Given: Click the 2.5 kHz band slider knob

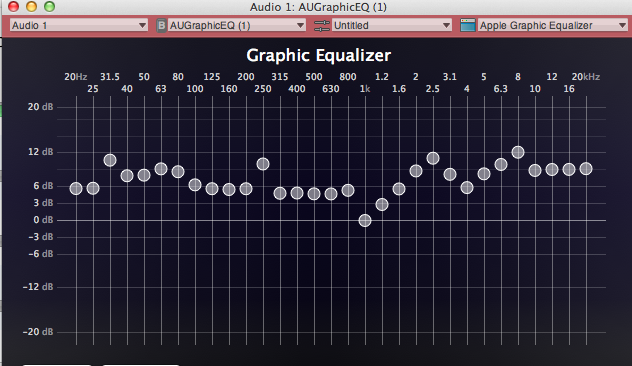Looking at the screenshot, I should (433, 158).
